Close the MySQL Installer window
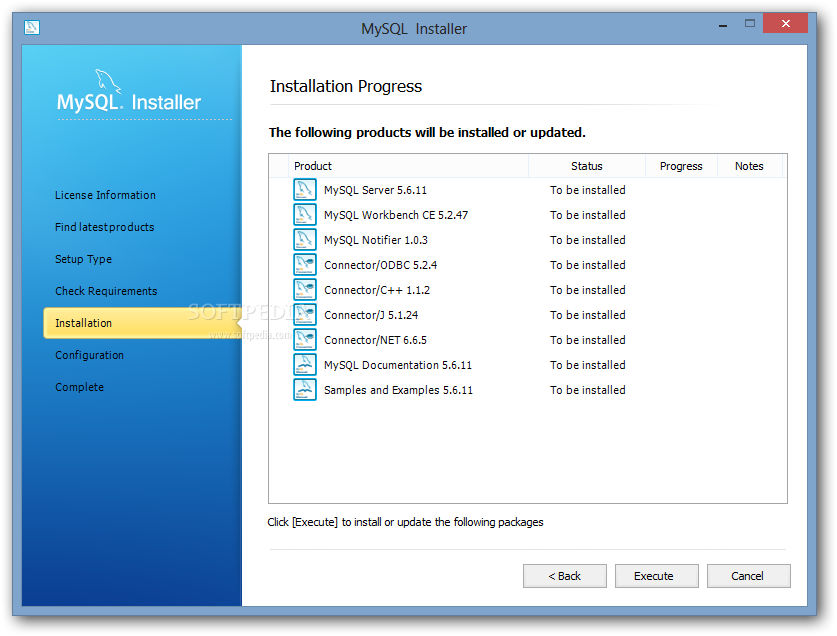The width and height of the screenshot is (837, 636). tap(785, 23)
